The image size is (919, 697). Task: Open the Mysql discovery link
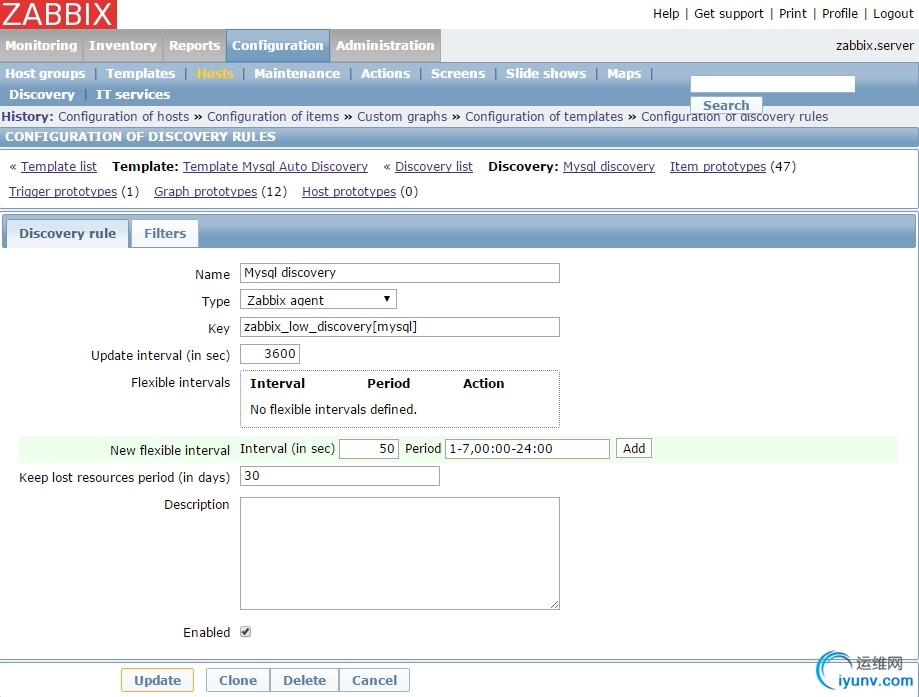(x=609, y=166)
